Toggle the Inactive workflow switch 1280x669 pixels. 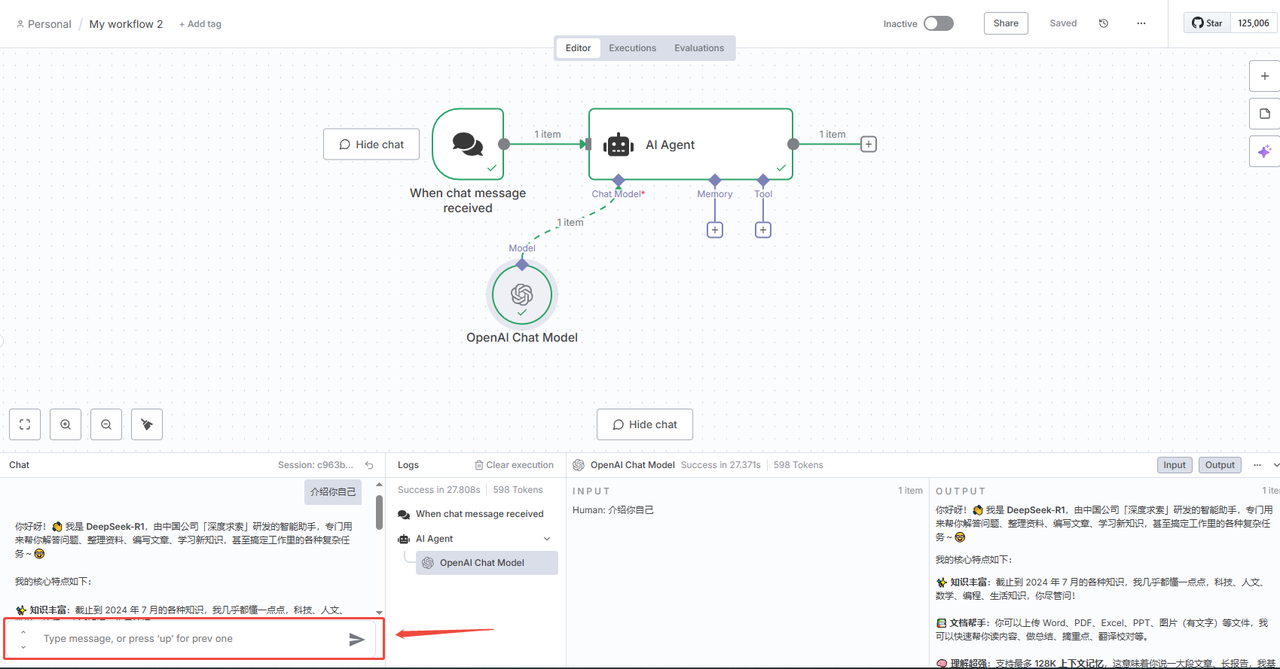coord(938,23)
